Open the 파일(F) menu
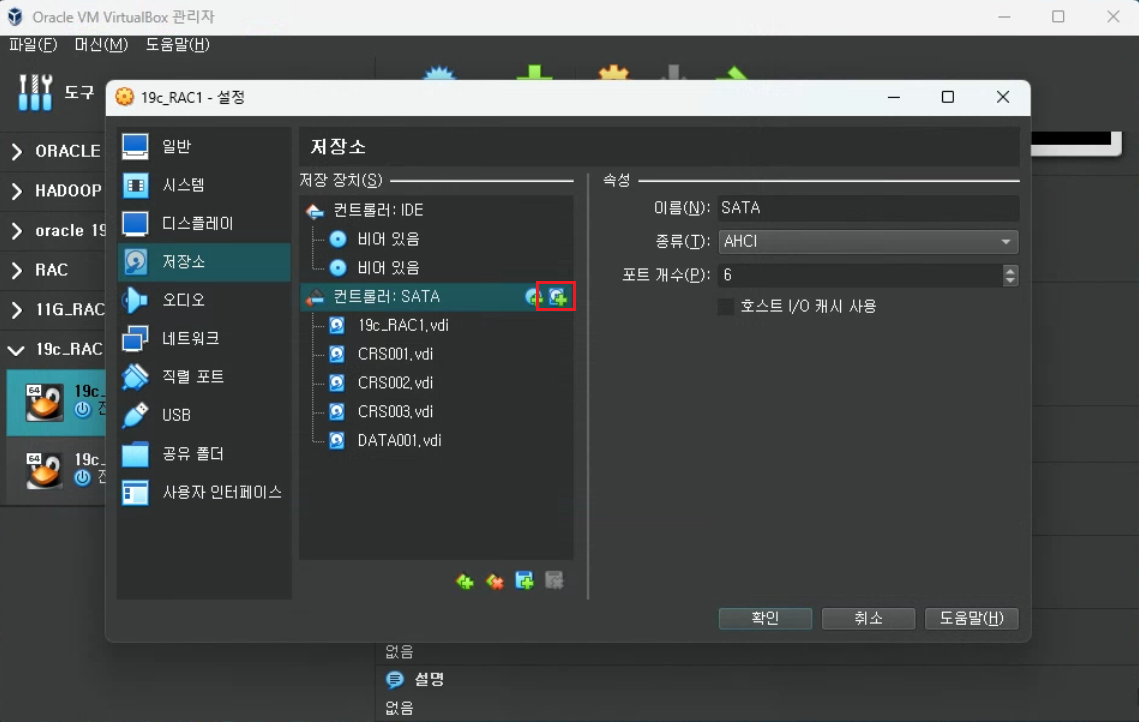The image size is (1139, 722). point(33,44)
